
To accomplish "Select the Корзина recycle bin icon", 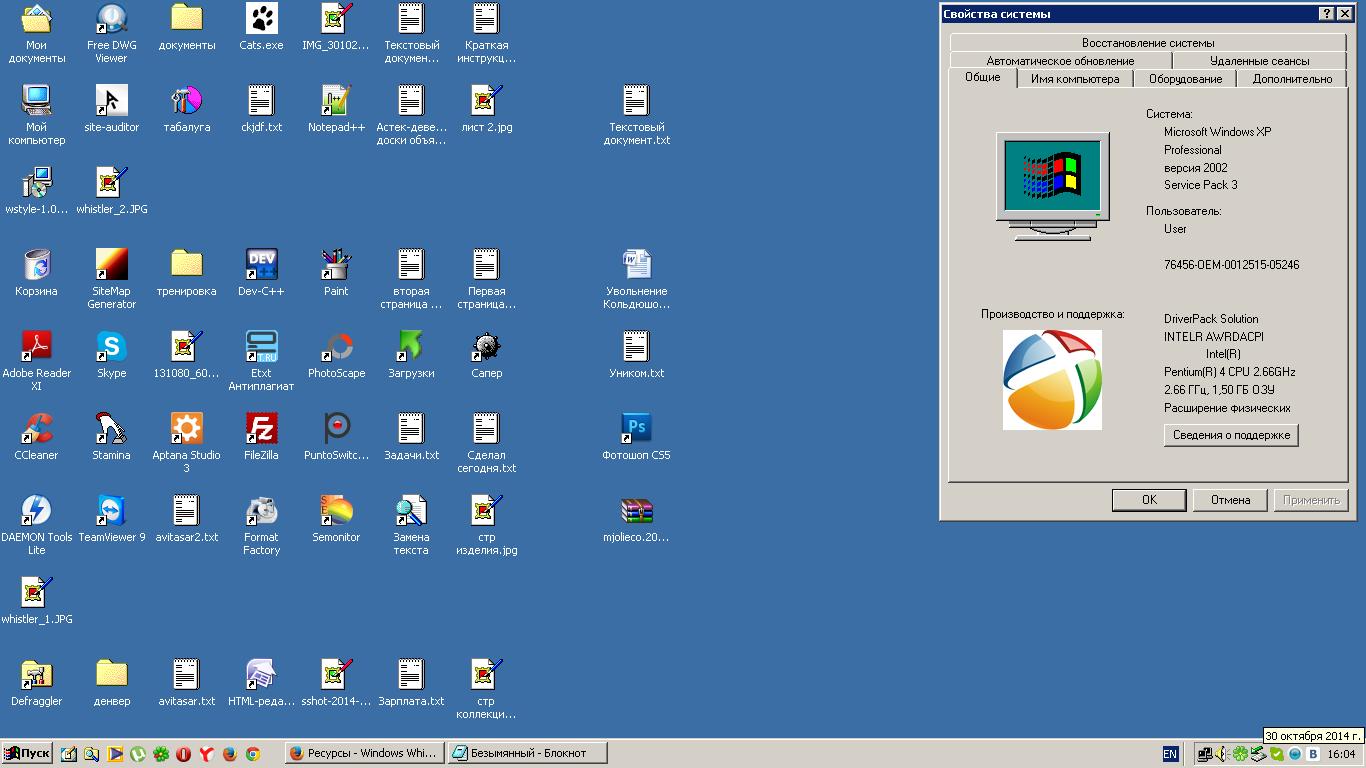I will (37, 273).
